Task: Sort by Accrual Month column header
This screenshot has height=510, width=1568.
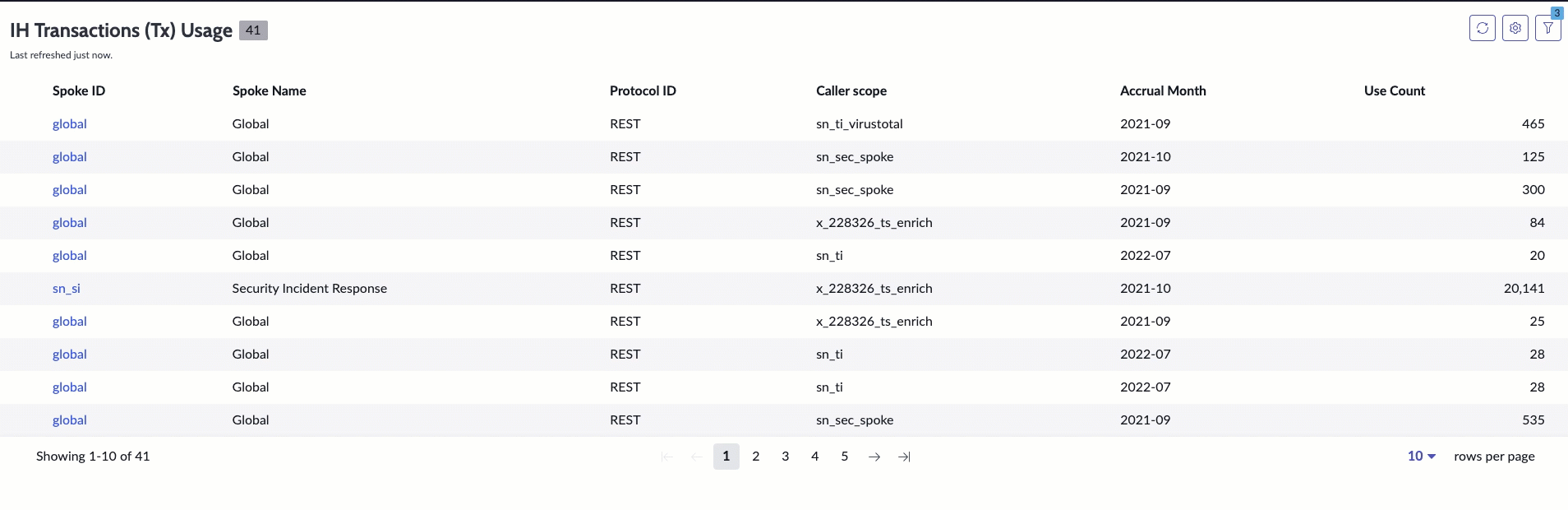Action: pyautogui.click(x=1163, y=91)
